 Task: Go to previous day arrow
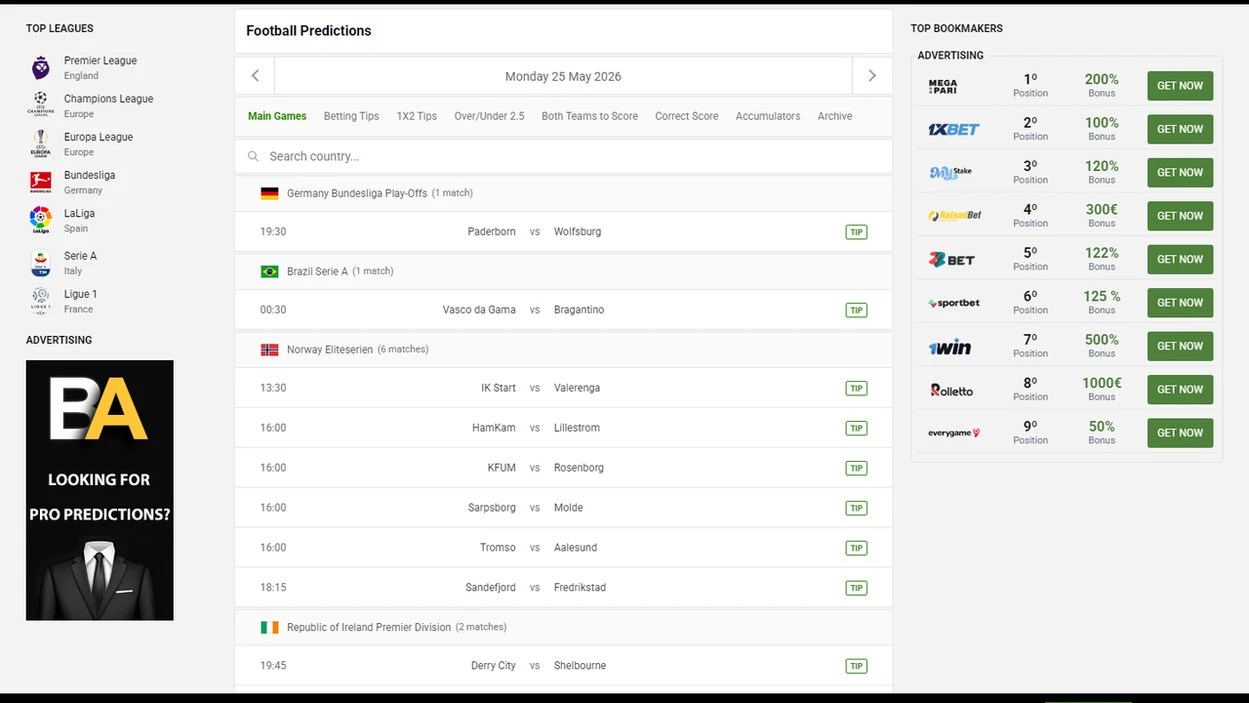click(x=255, y=76)
